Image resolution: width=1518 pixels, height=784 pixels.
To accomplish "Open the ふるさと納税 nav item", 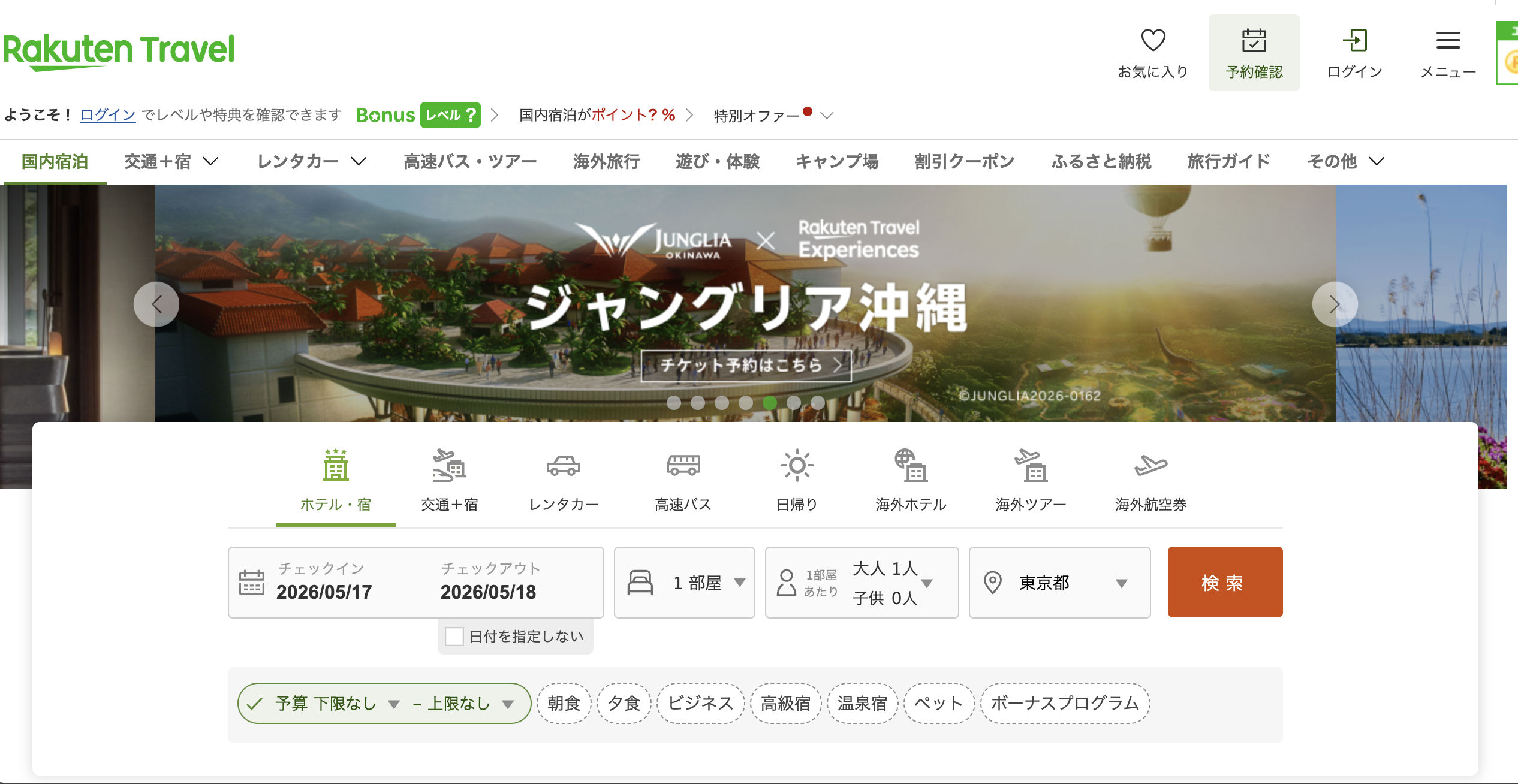I will [1101, 161].
